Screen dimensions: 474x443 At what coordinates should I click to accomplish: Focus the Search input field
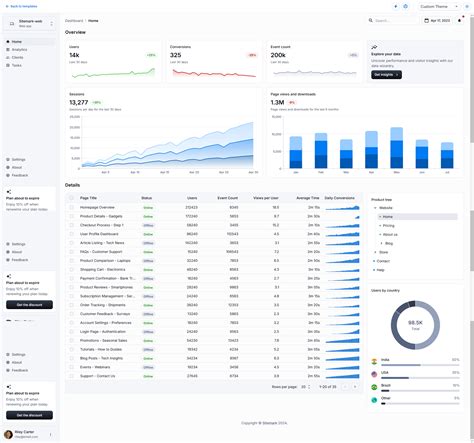click(393, 21)
